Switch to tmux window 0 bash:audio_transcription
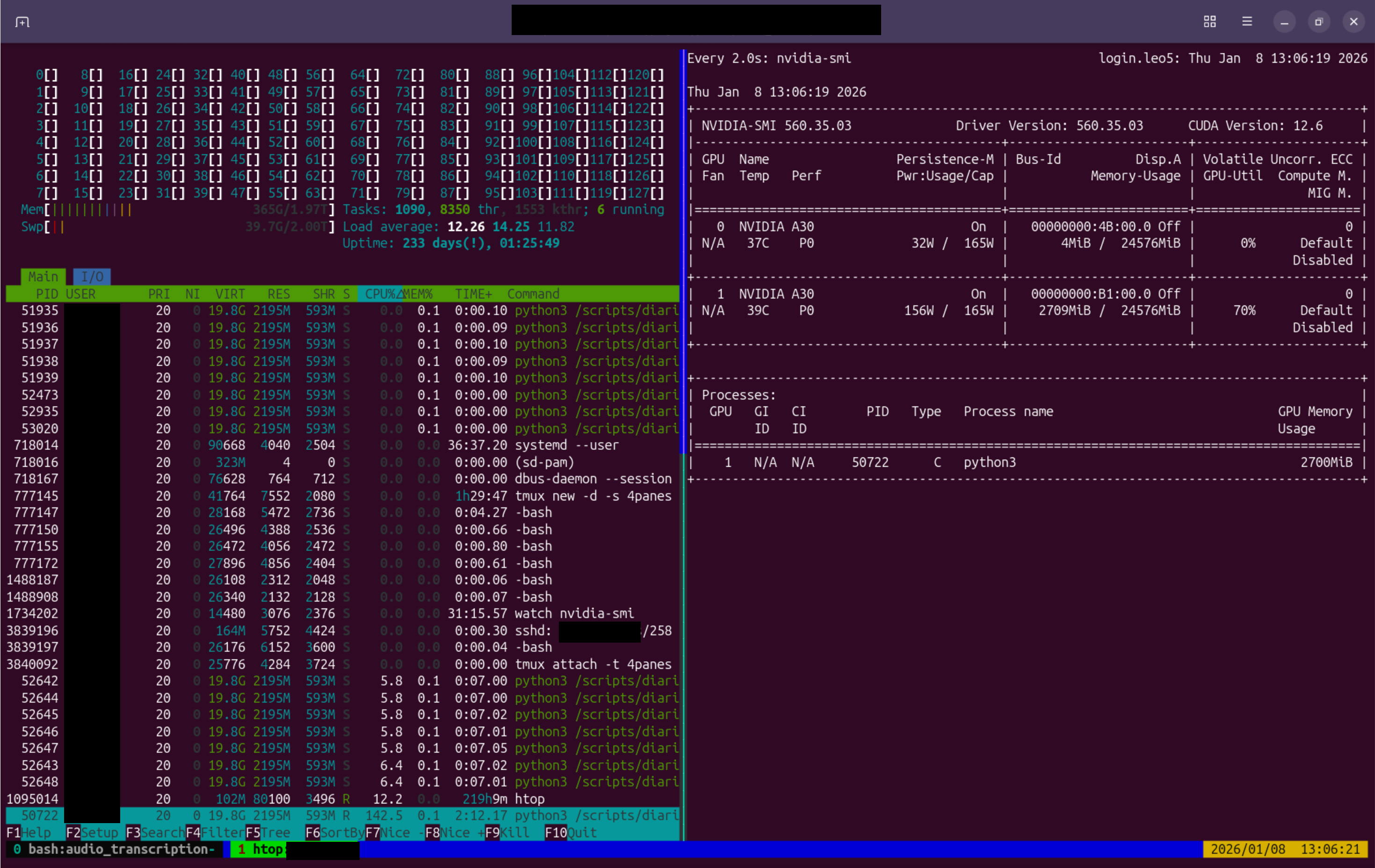This screenshot has height=868, width=1375. click(114, 850)
